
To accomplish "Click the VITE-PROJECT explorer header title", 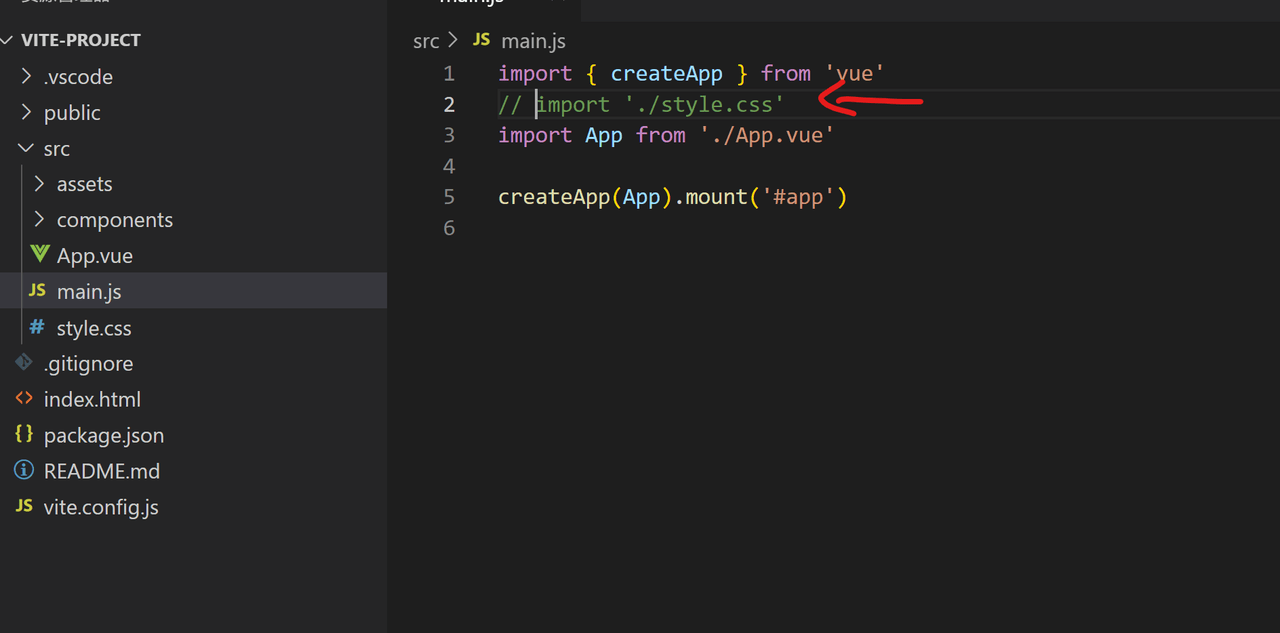I will tap(81, 41).
